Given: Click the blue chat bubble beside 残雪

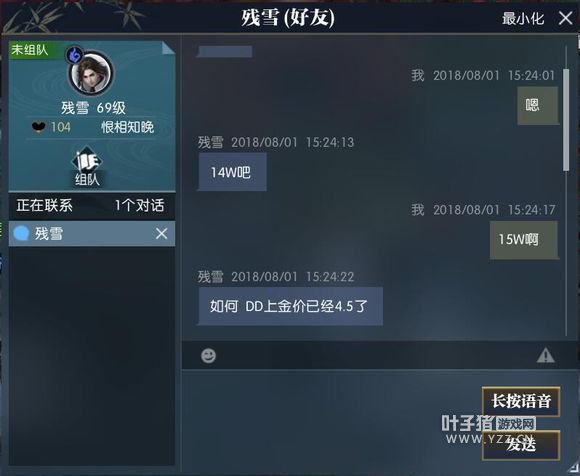Looking at the screenshot, I should pos(21,234).
